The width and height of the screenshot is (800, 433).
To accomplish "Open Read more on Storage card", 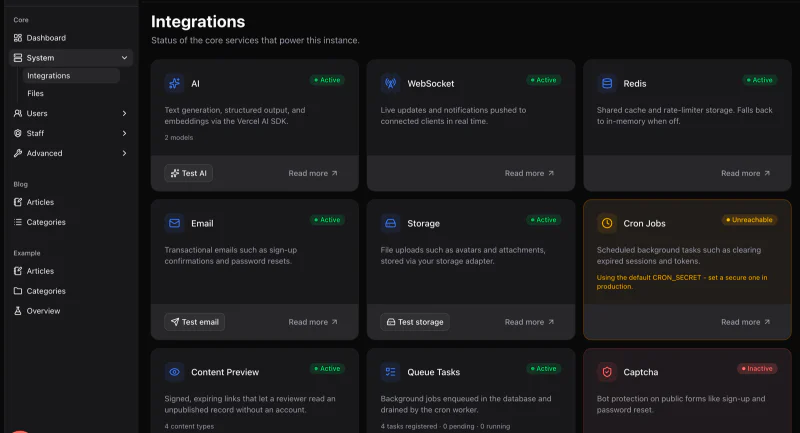I will point(529,322).
